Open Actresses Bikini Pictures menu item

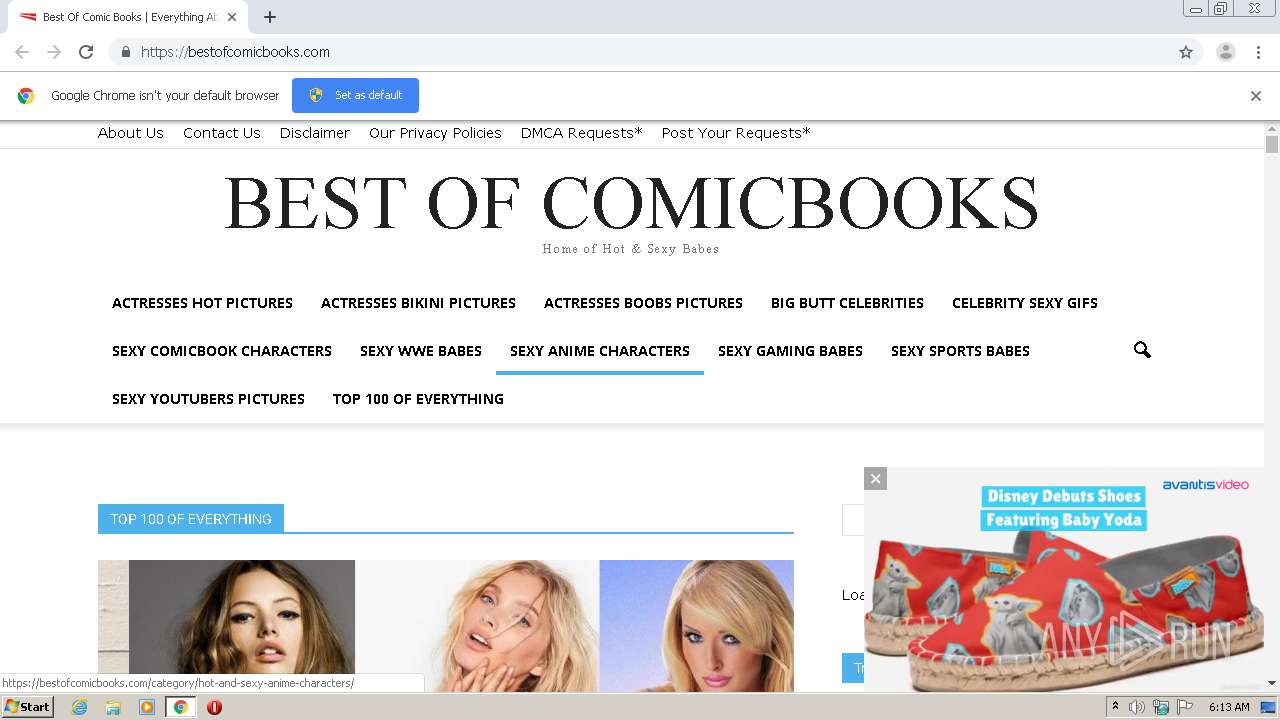click(418, 303)
